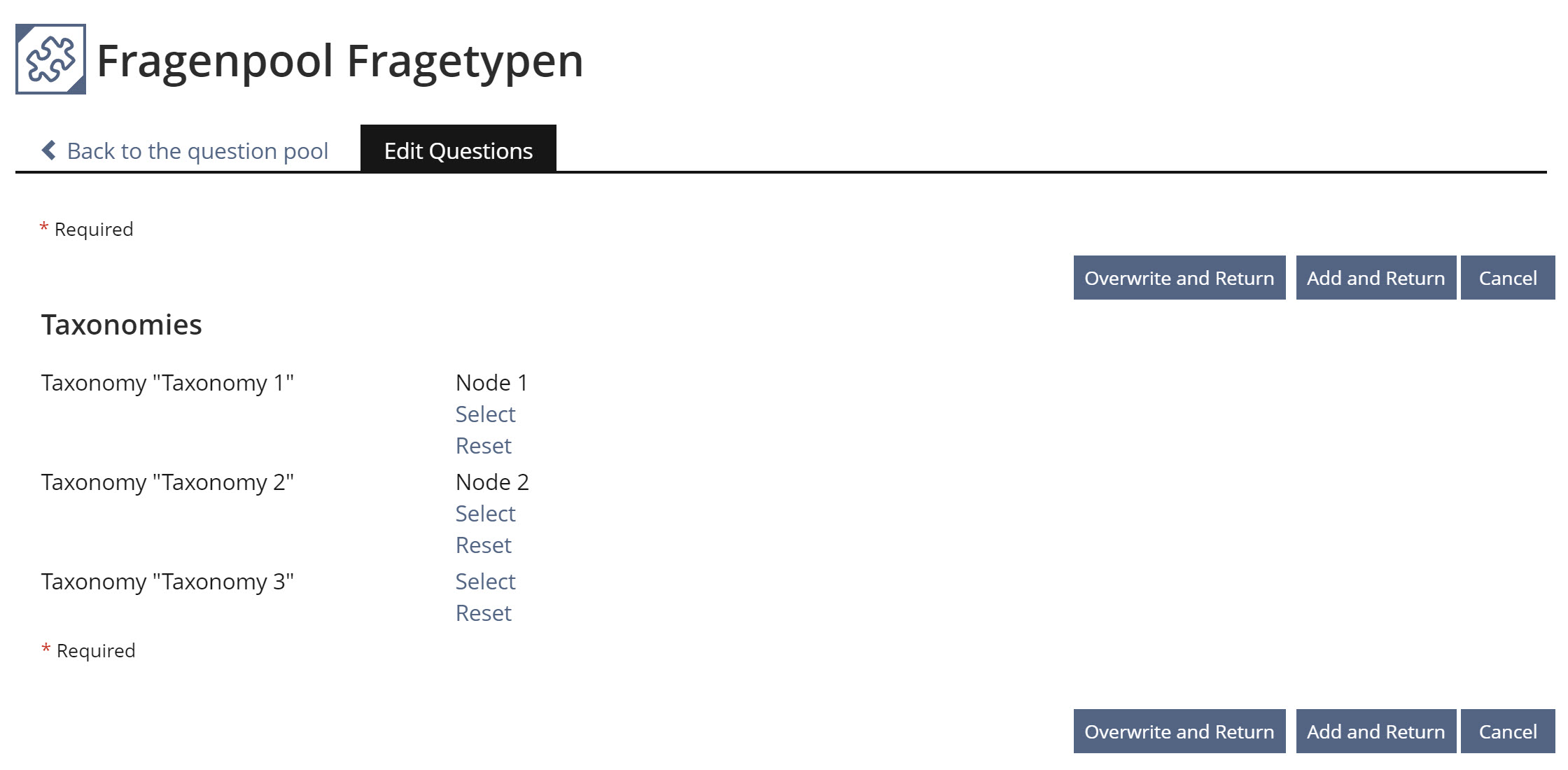1568x770 pixels.
Task: Hit the bottom Cancel button
Action: 1507,731
